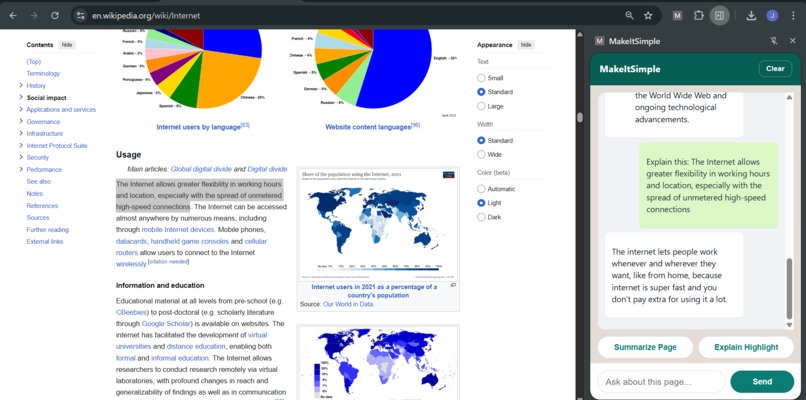Click the address bar URL

coord(146,15)
